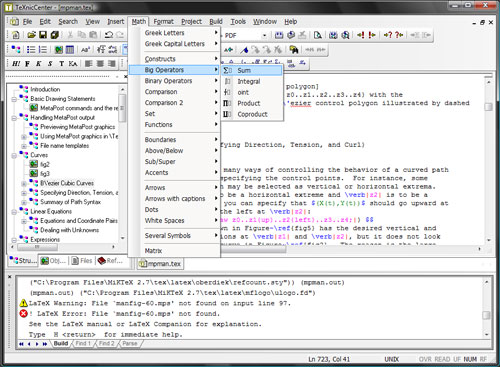Open the Tools menu
This screenshot has width=500, height=367.
coord(238,22)
